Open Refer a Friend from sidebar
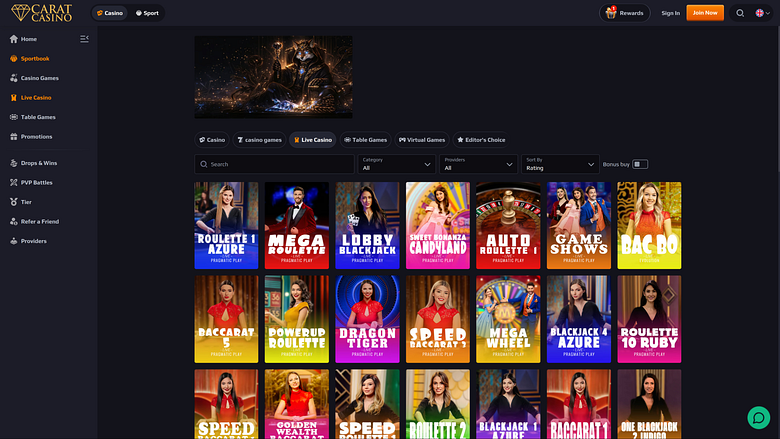 point(40,222)
